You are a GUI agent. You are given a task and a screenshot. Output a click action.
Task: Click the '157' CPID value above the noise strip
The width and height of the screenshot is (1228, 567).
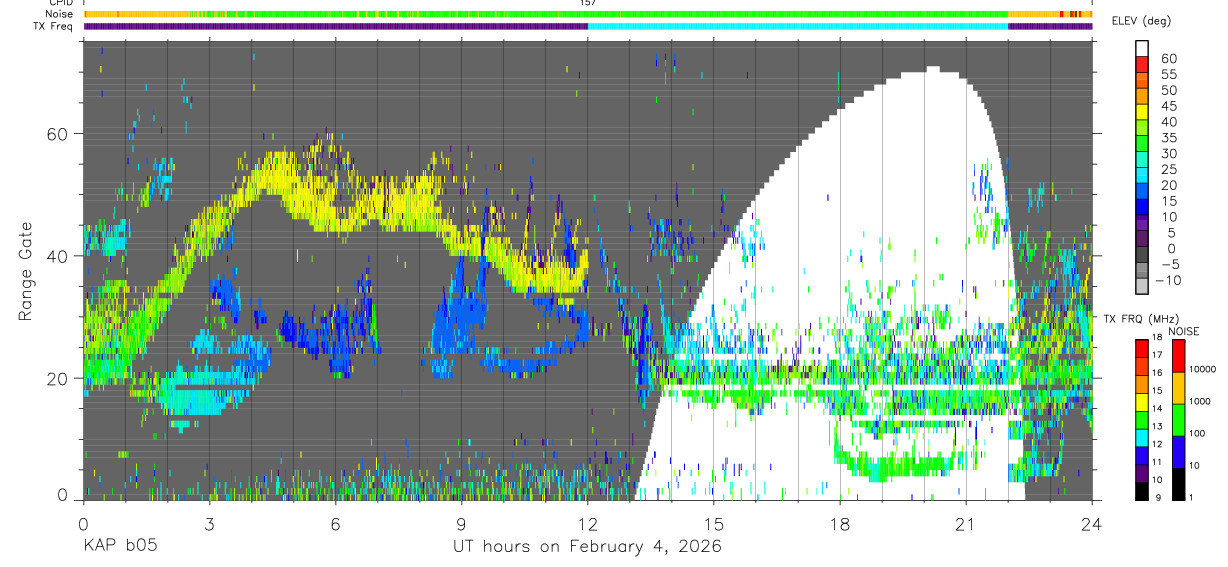588,3
